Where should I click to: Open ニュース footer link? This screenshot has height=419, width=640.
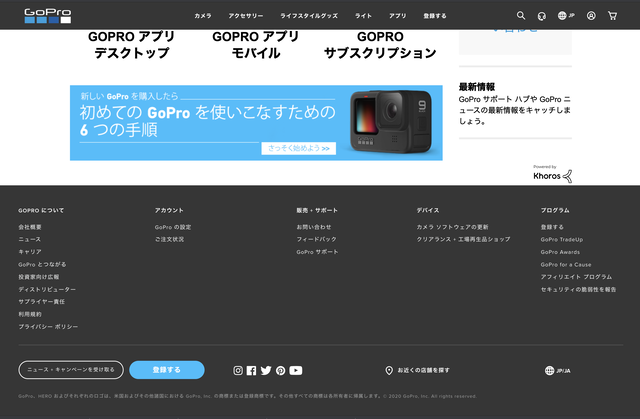29,239
